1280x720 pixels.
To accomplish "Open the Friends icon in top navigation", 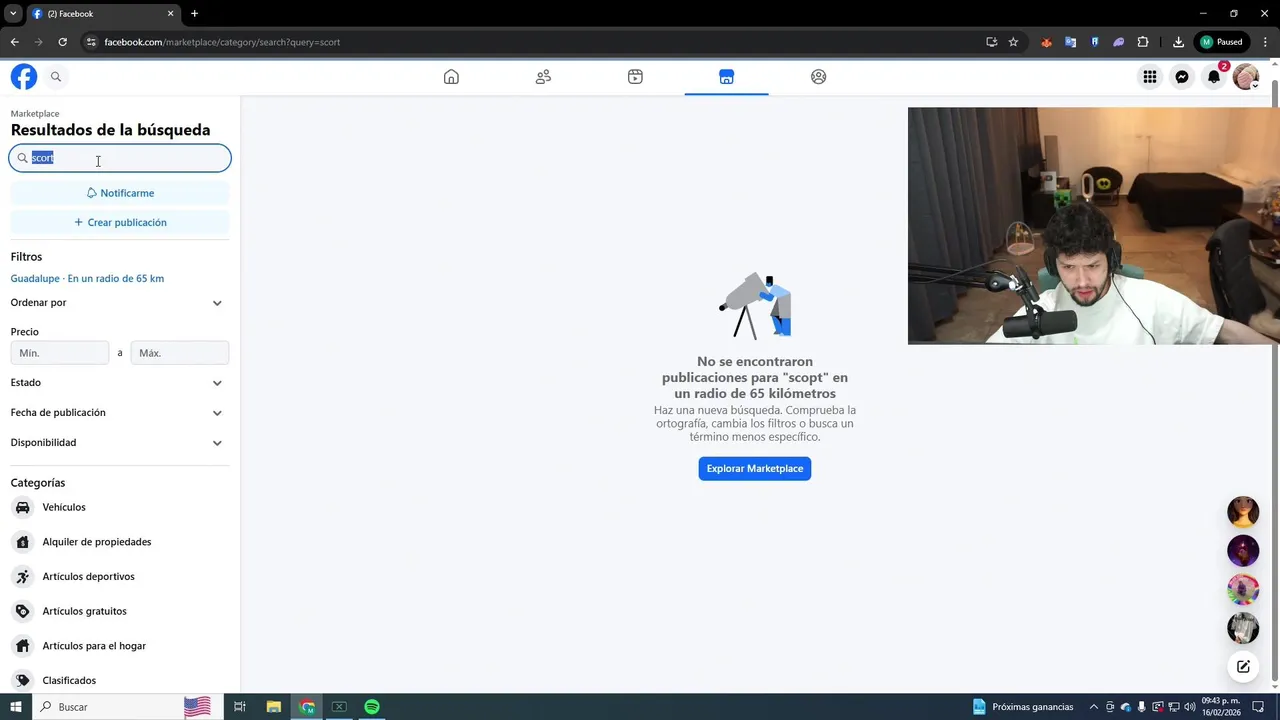I will click(543, 77).
